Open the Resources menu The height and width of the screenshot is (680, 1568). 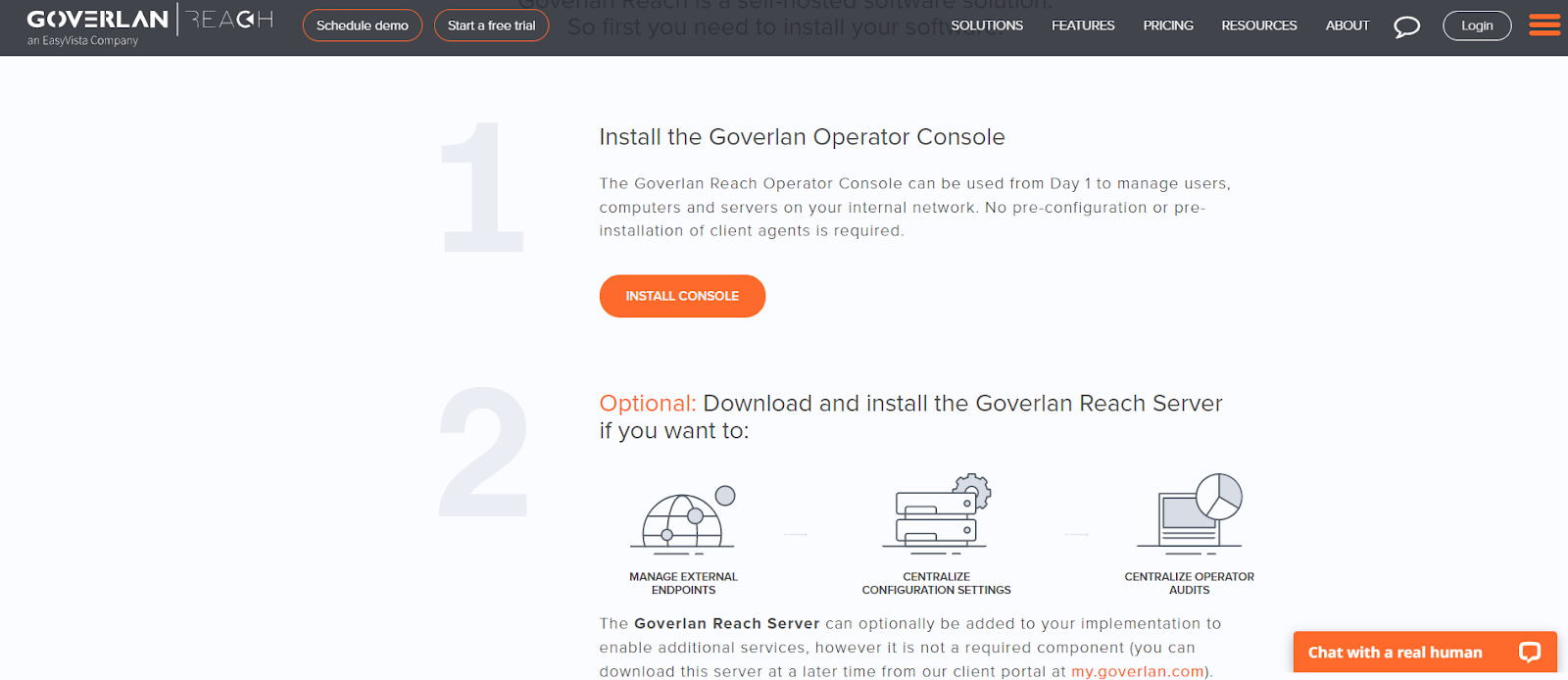1259,25
